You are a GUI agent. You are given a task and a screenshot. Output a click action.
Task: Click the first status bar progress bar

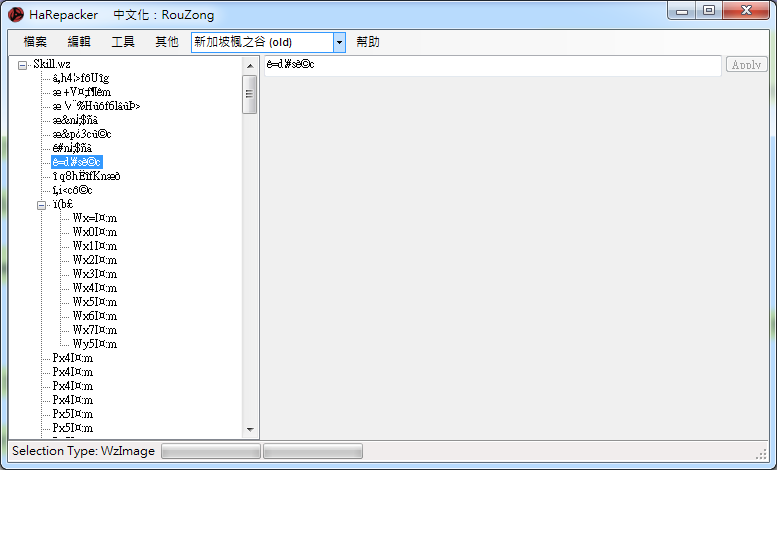tap(211, 451)
